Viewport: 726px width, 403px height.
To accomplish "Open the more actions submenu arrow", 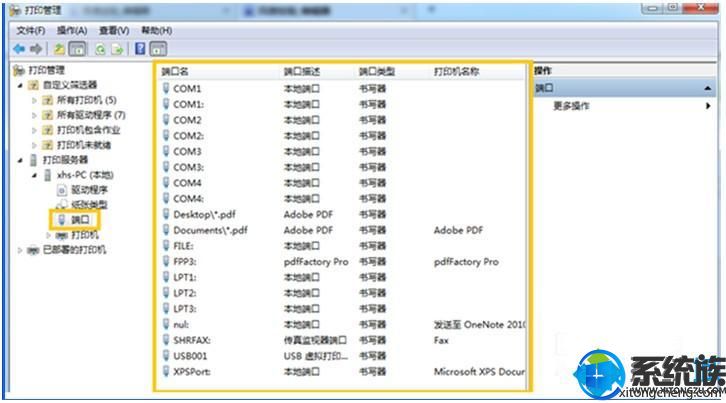I will [x=708, y=106].
